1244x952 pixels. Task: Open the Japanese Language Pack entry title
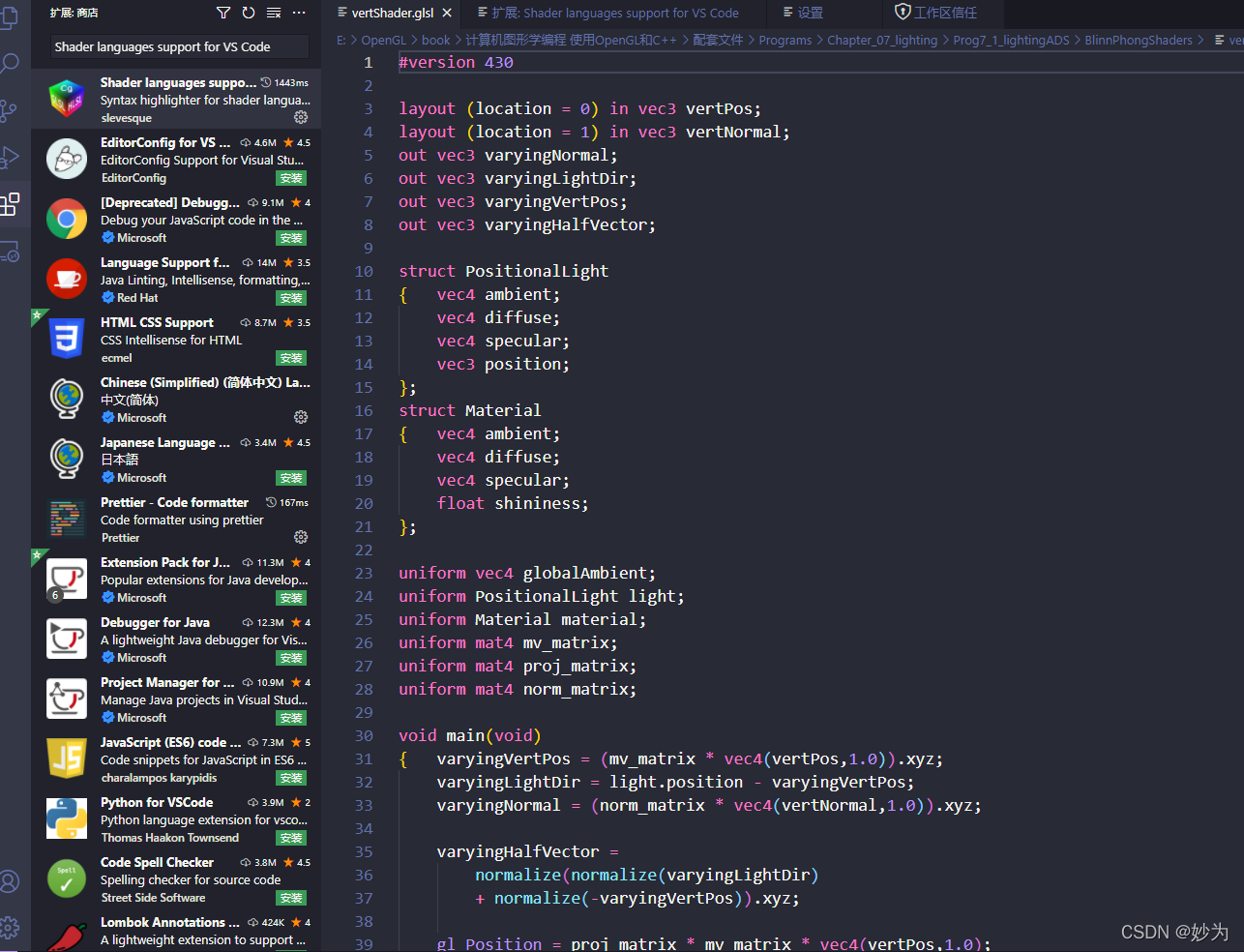tap(165, 442)
